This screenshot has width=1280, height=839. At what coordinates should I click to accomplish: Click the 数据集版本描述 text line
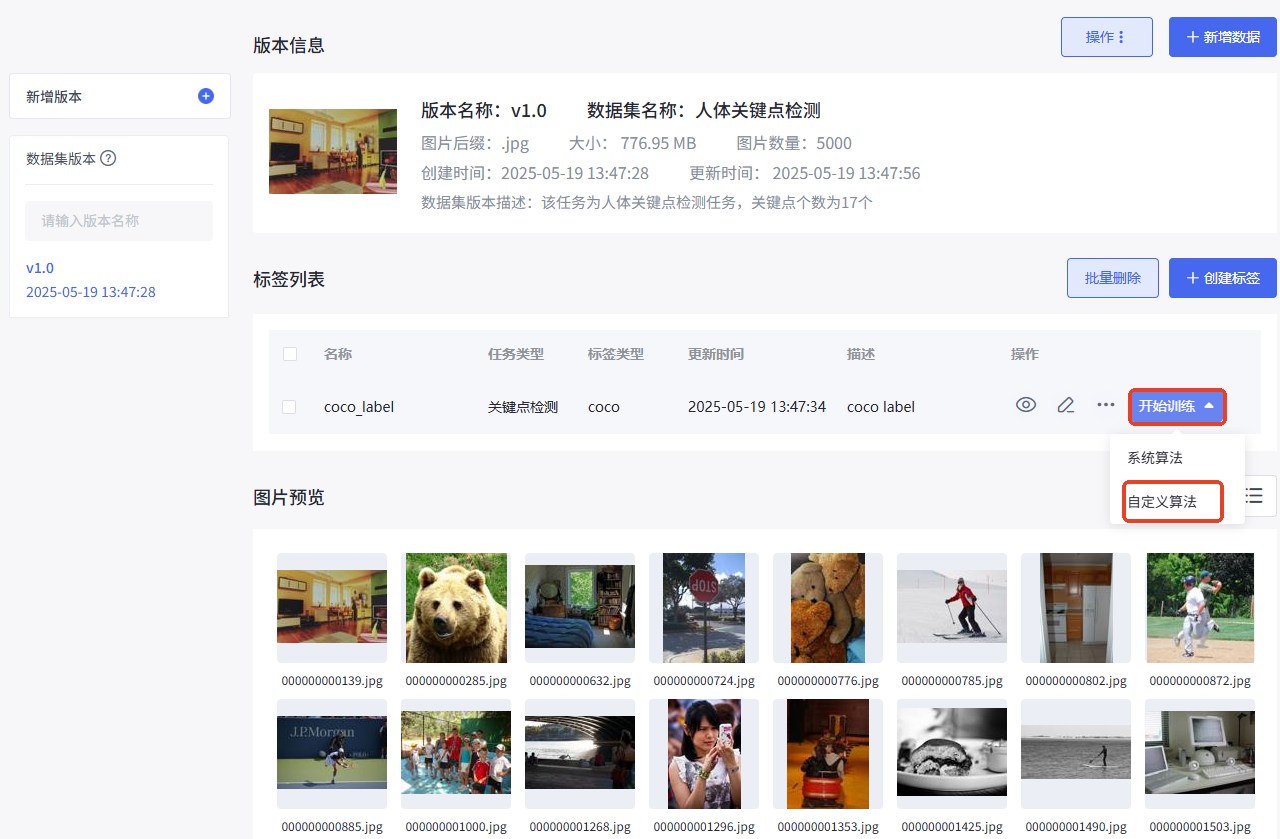(x=647, y=202)
